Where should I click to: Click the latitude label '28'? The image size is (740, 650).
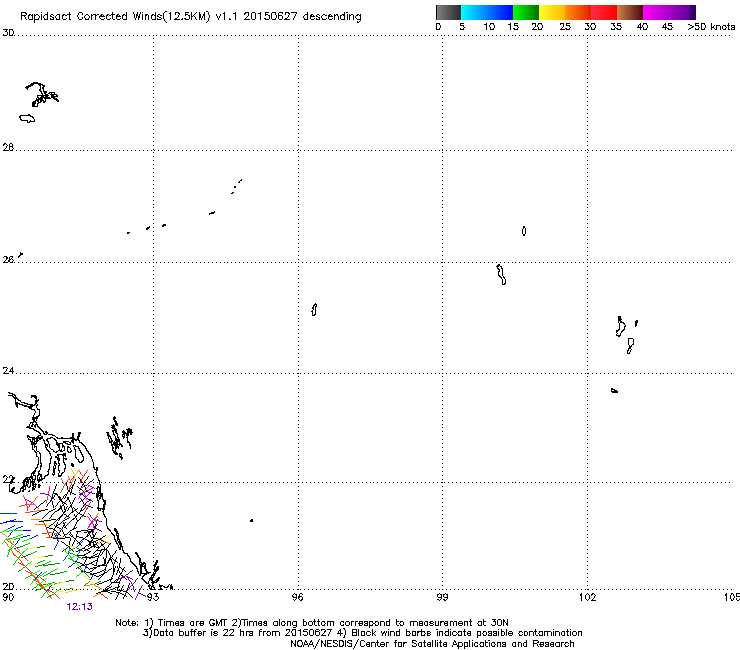(8, 147)
